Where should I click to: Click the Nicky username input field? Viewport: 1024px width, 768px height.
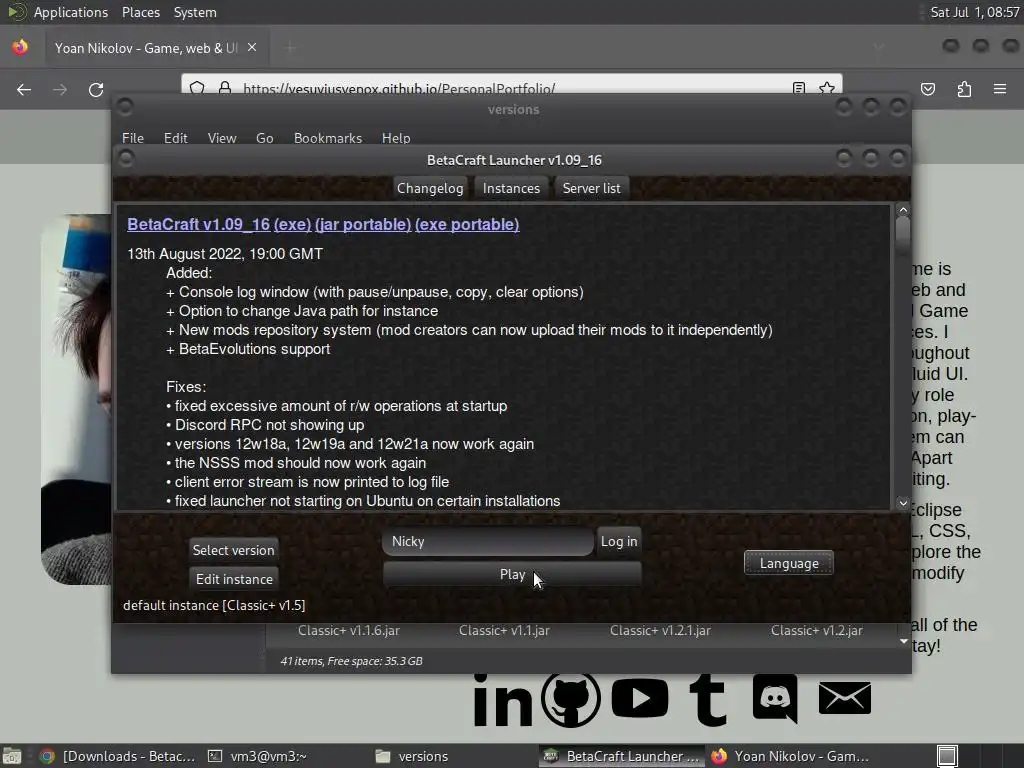[x=487, y=541]
